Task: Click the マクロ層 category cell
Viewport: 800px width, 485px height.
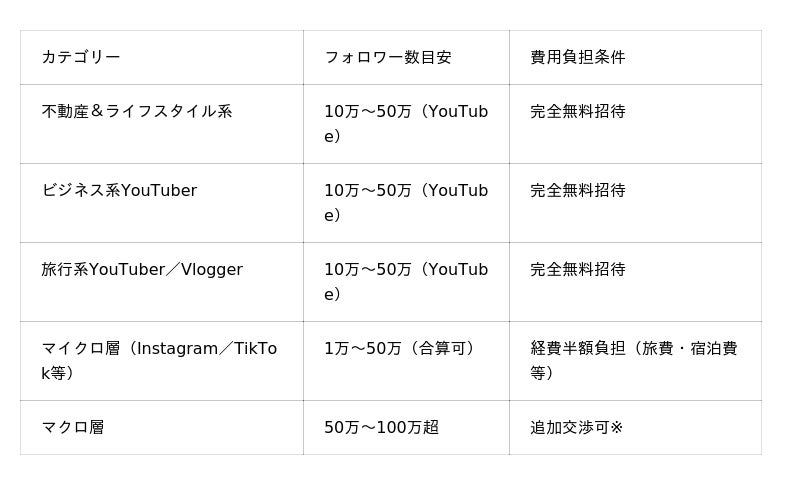Action: coord(73,427)
